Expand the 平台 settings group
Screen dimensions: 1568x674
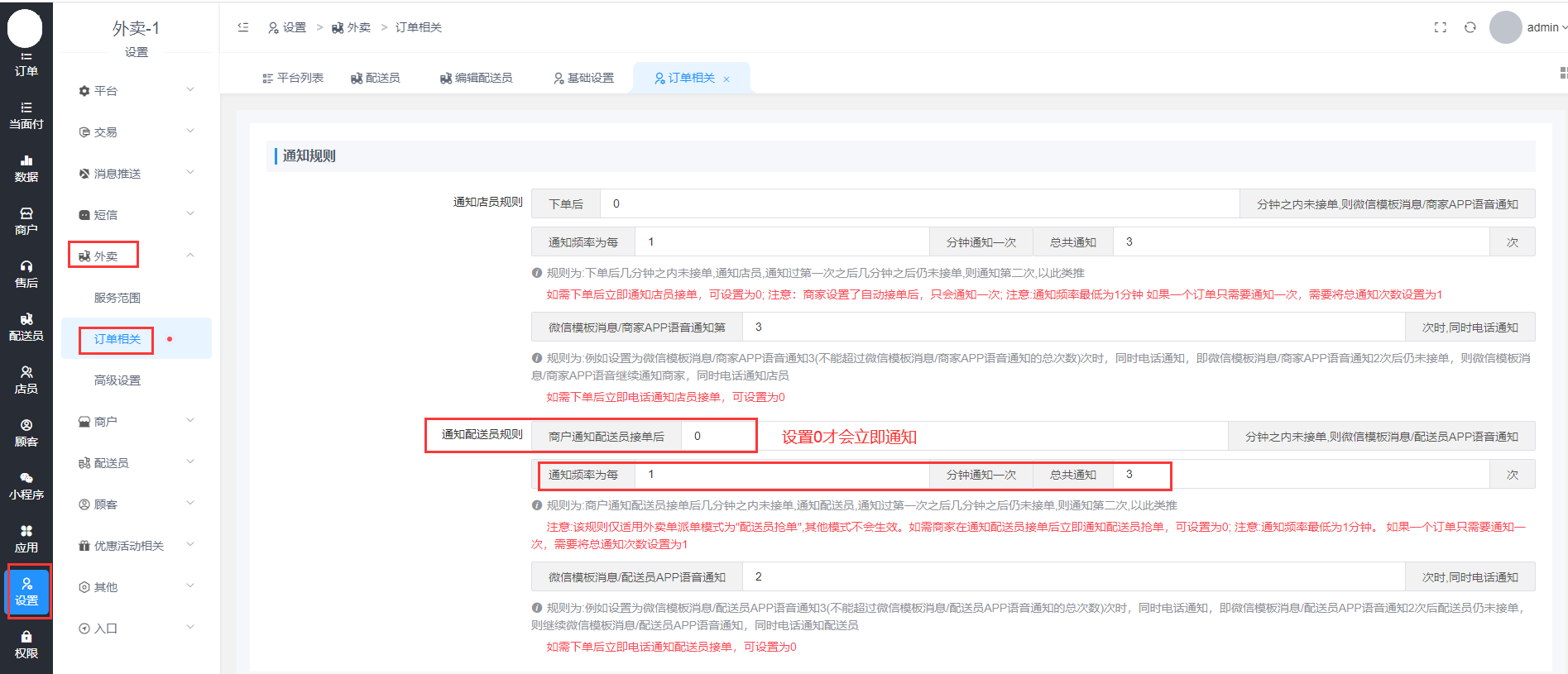(x=136, y=91)
